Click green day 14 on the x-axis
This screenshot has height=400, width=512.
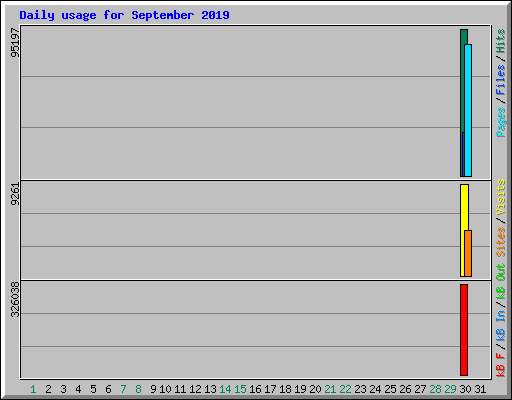pos(225,389)
